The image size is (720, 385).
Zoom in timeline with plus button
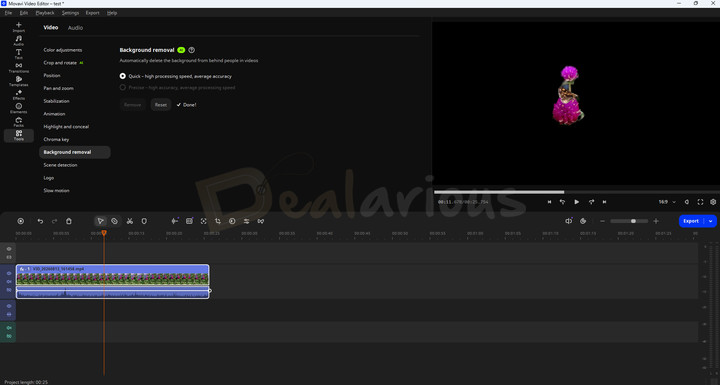[656, 221]
